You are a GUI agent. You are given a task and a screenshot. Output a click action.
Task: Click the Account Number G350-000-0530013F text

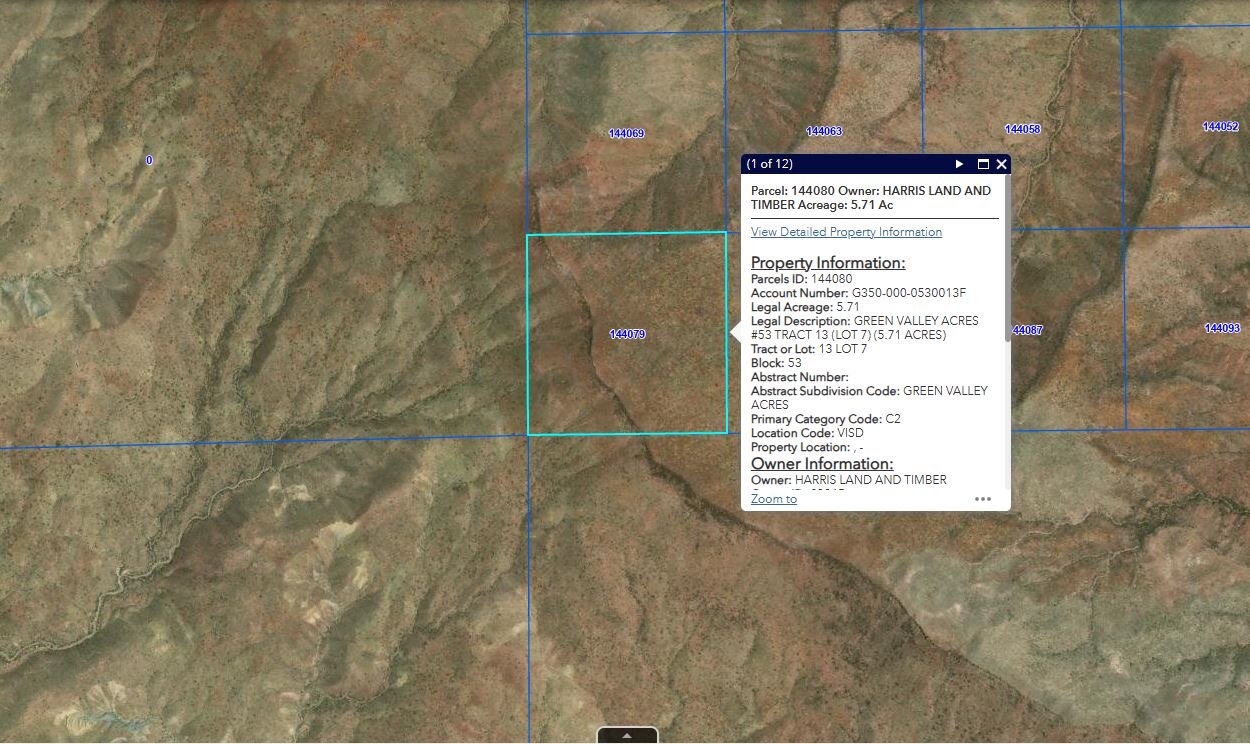pyautogui.click(x=858, y=293)
